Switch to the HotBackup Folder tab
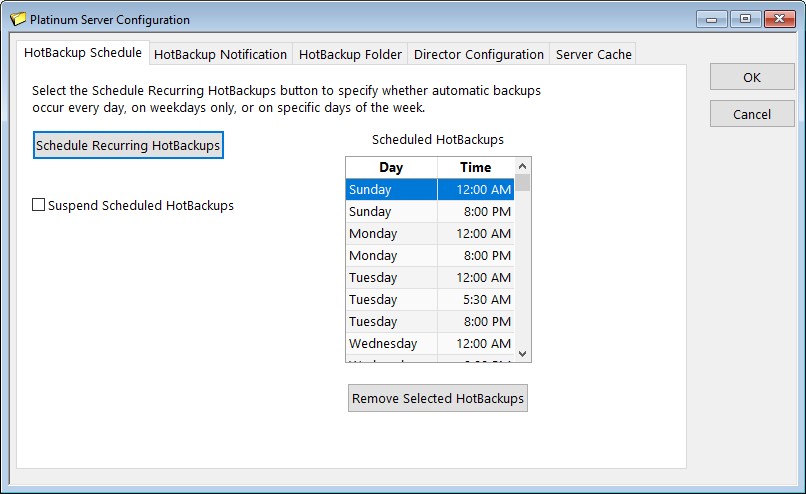Screen dimensions: 806x494 (x=350, y=54)
